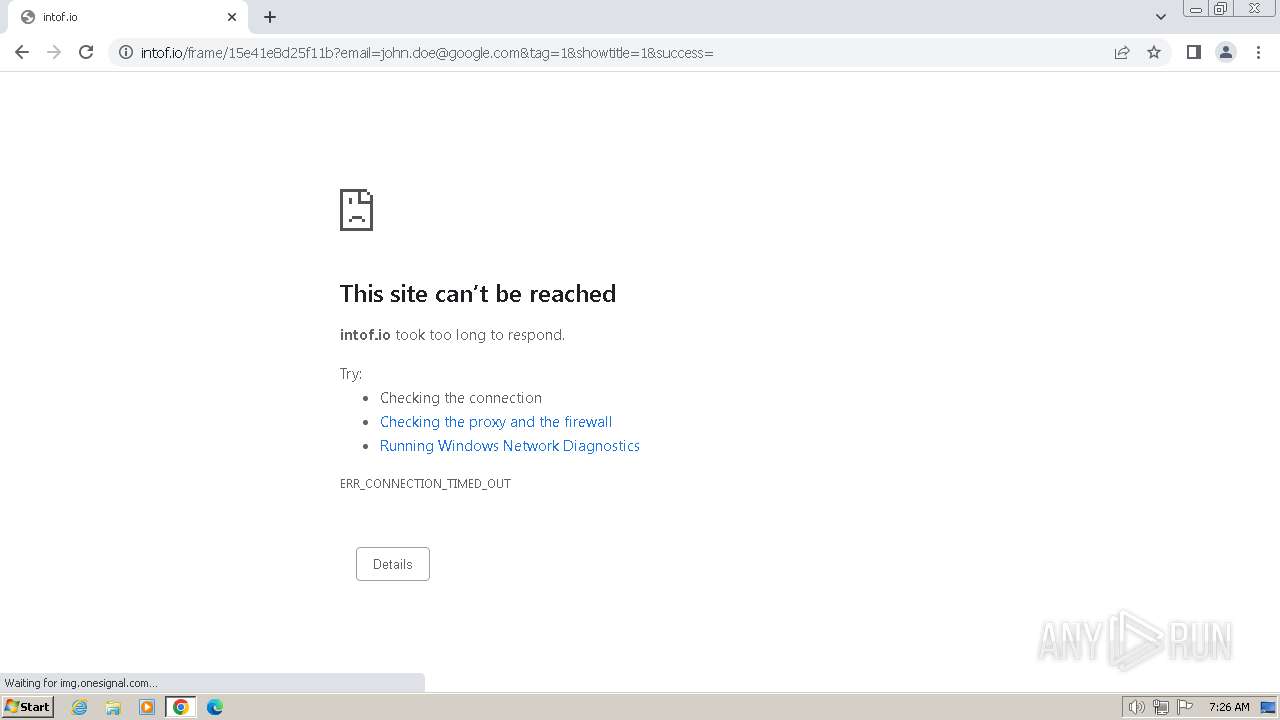Open Running Windows Network Diagnostics link
This screenshot has width=1280, height=720.
pos(510,446)
